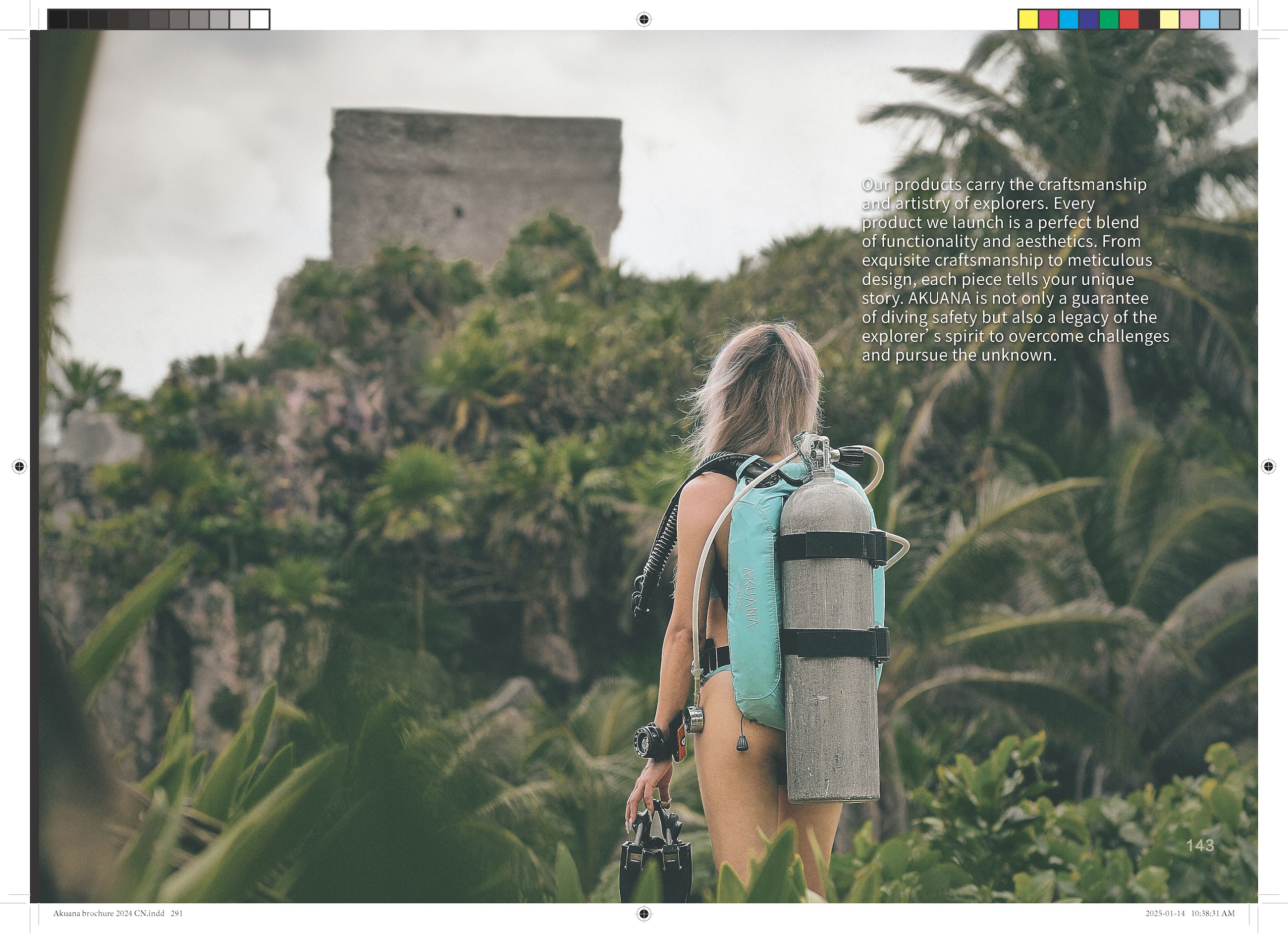Click the page number 143

pos(1200,845)
